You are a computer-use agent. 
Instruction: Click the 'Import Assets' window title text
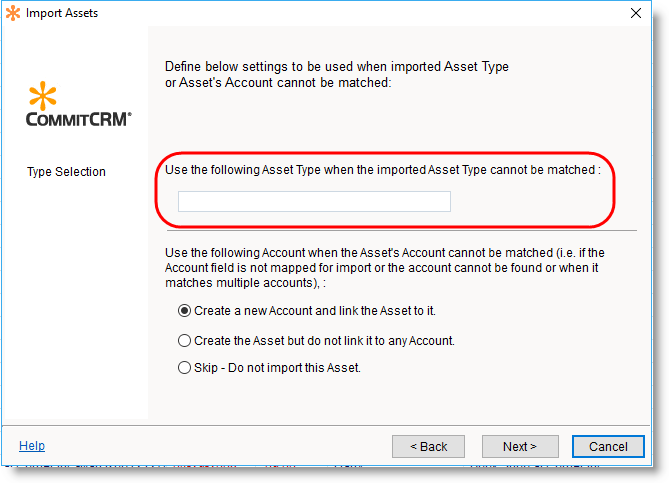click(x=62, y=13)
